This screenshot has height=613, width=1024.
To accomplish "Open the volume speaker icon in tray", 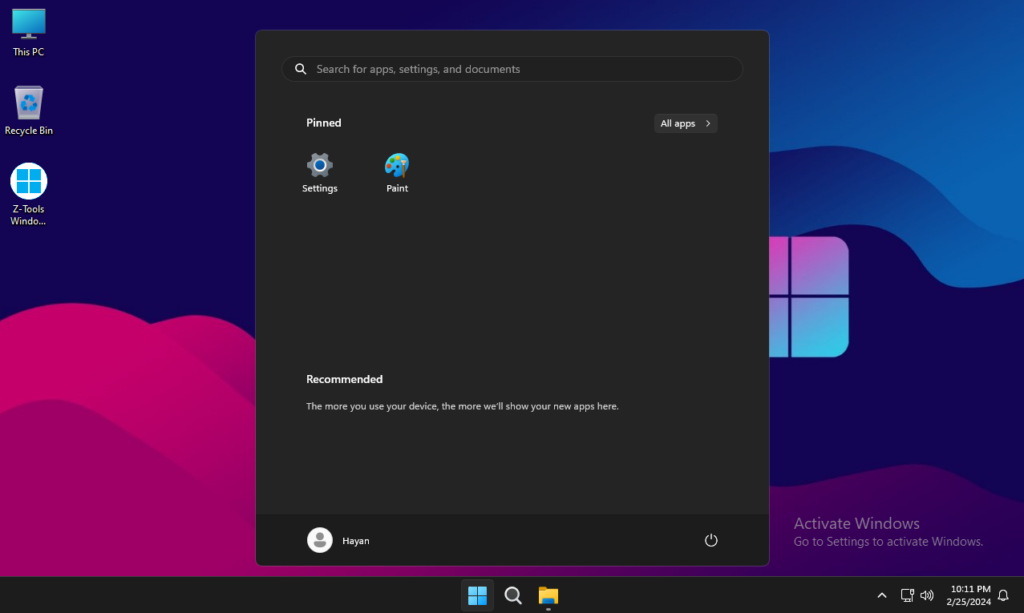I will (927, 596).
